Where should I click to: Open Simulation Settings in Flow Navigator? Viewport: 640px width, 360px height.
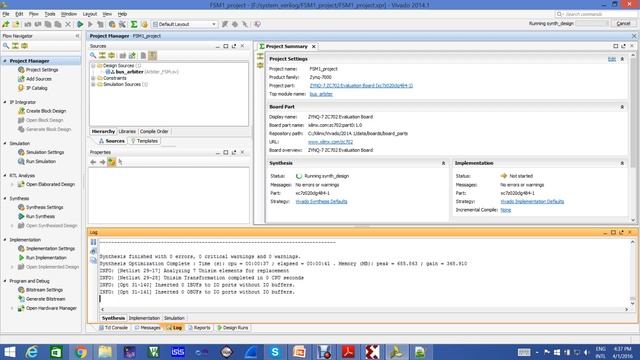(x=41, y=152)
